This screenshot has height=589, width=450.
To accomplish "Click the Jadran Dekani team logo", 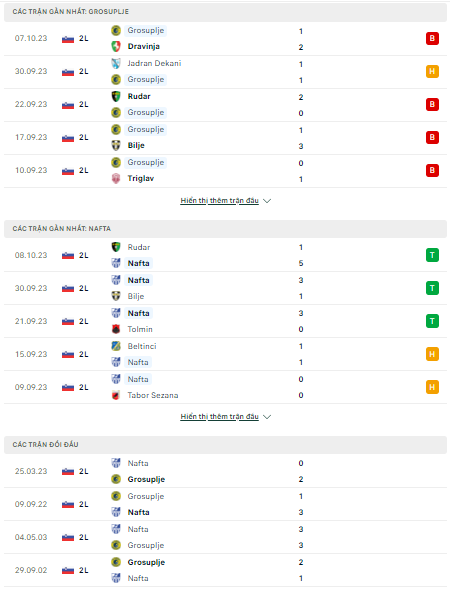I will (x=116, y=63).
